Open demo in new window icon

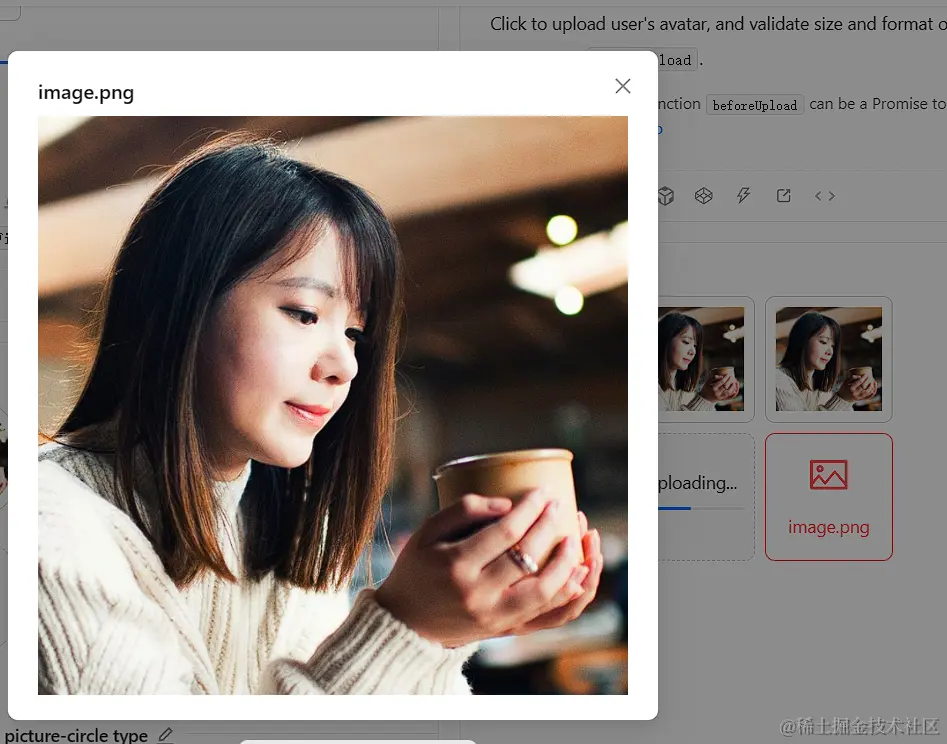tap(783, 196)
